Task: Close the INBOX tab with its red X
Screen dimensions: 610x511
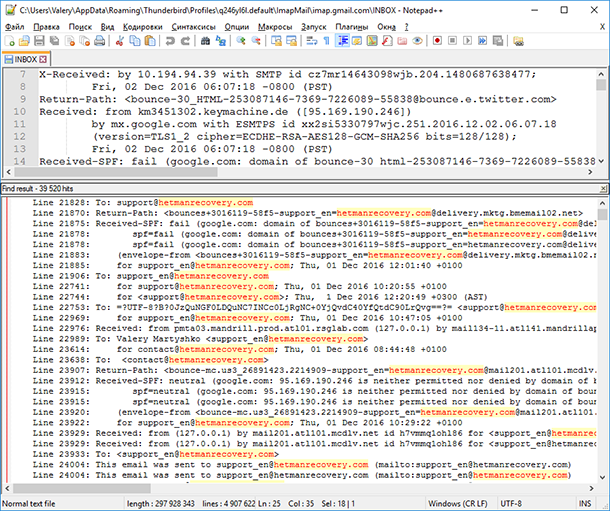Action: click(43, 60)
